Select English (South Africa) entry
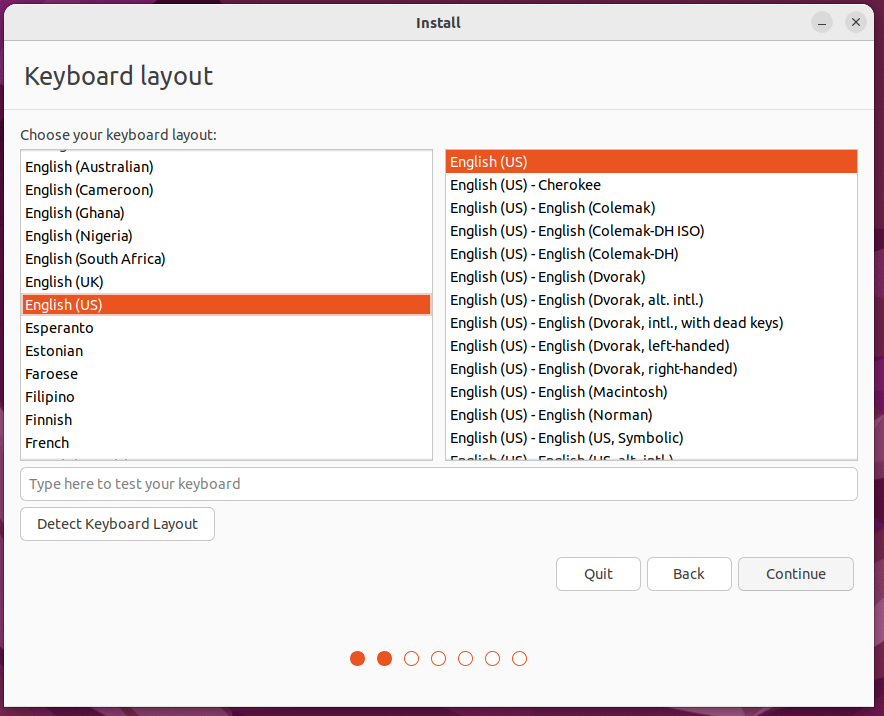 (x=95, y=259)
